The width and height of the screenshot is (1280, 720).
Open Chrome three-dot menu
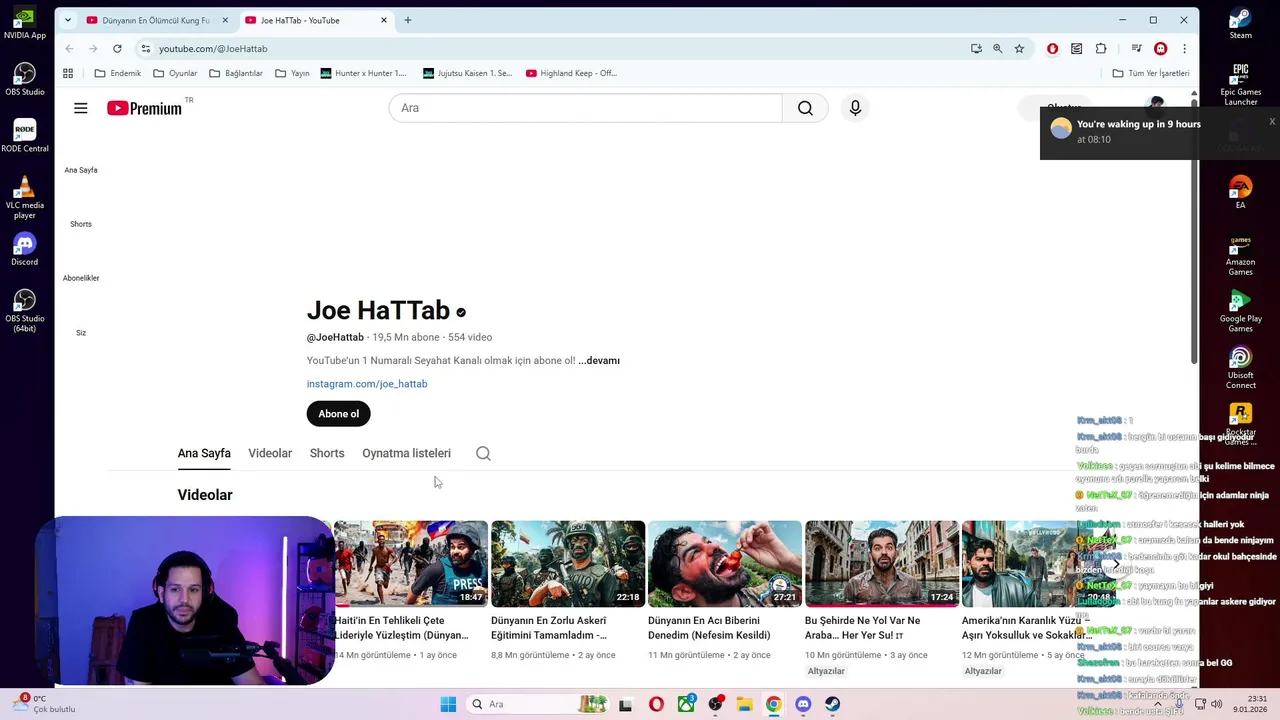click(1184, 48)
